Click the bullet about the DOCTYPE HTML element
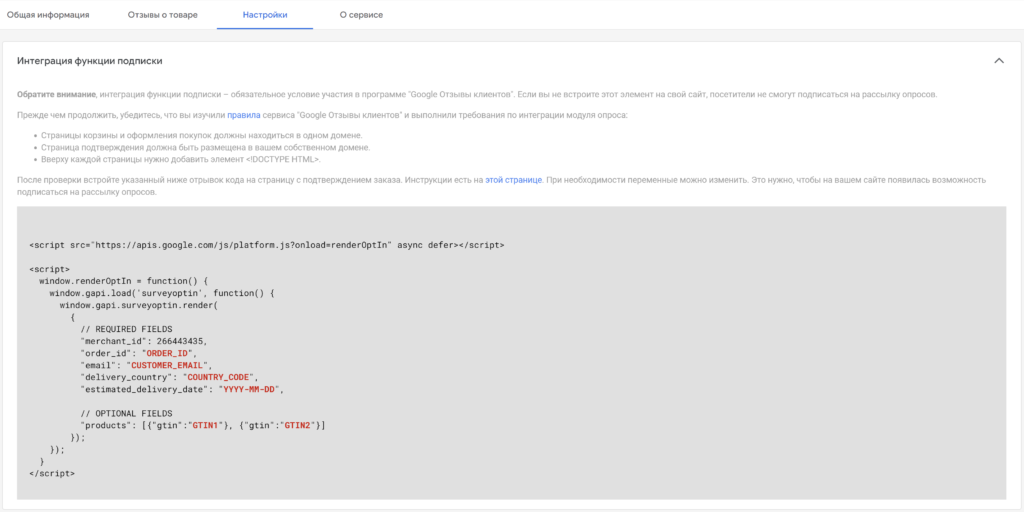1024x512 pixels. click(180, 159)
